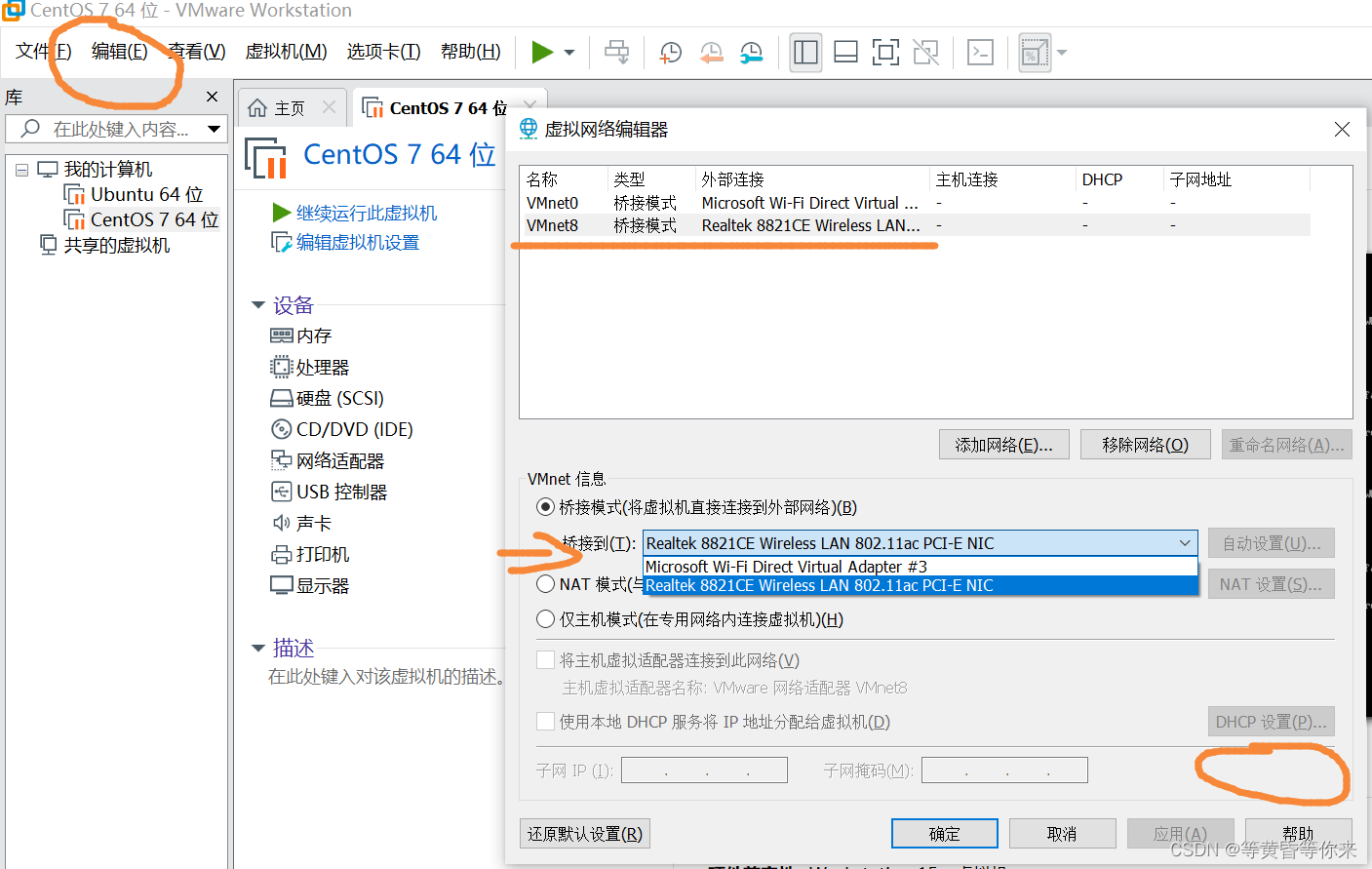
Task: Close the 库 library panel
Action: pos(212,97)
